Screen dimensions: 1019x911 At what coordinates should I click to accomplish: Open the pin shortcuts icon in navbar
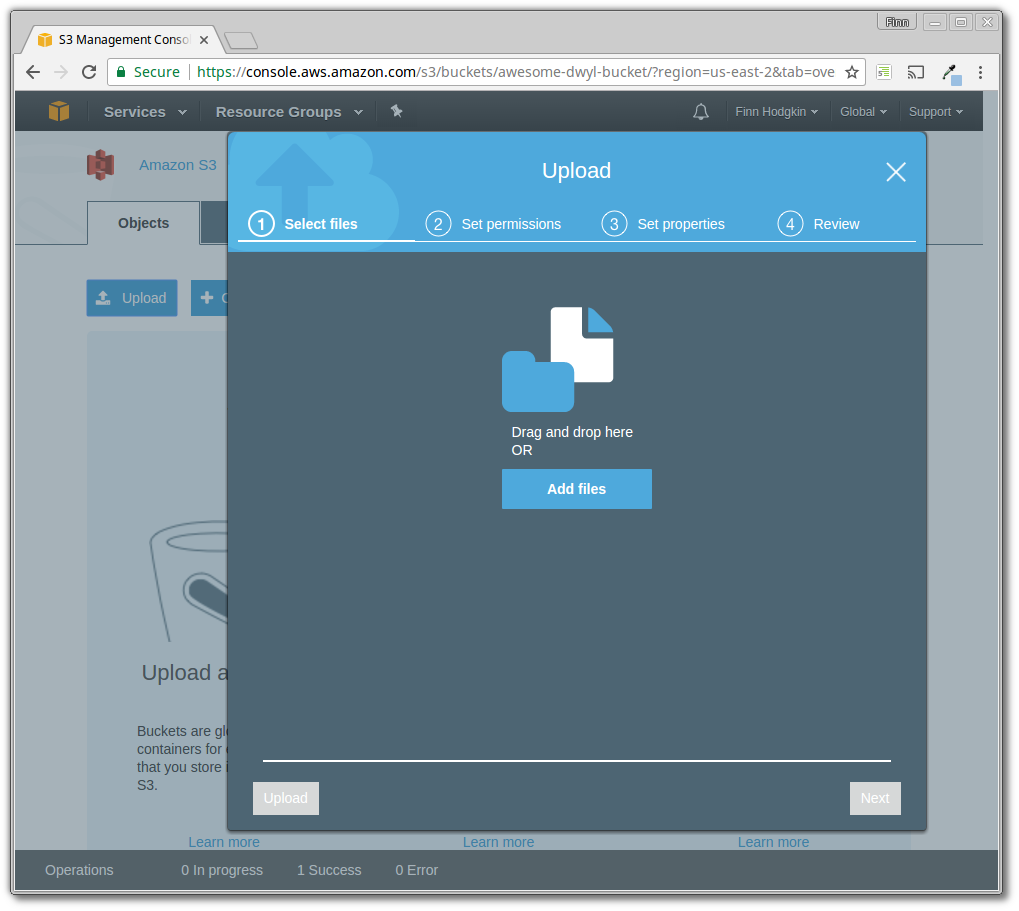pos(396,111)
